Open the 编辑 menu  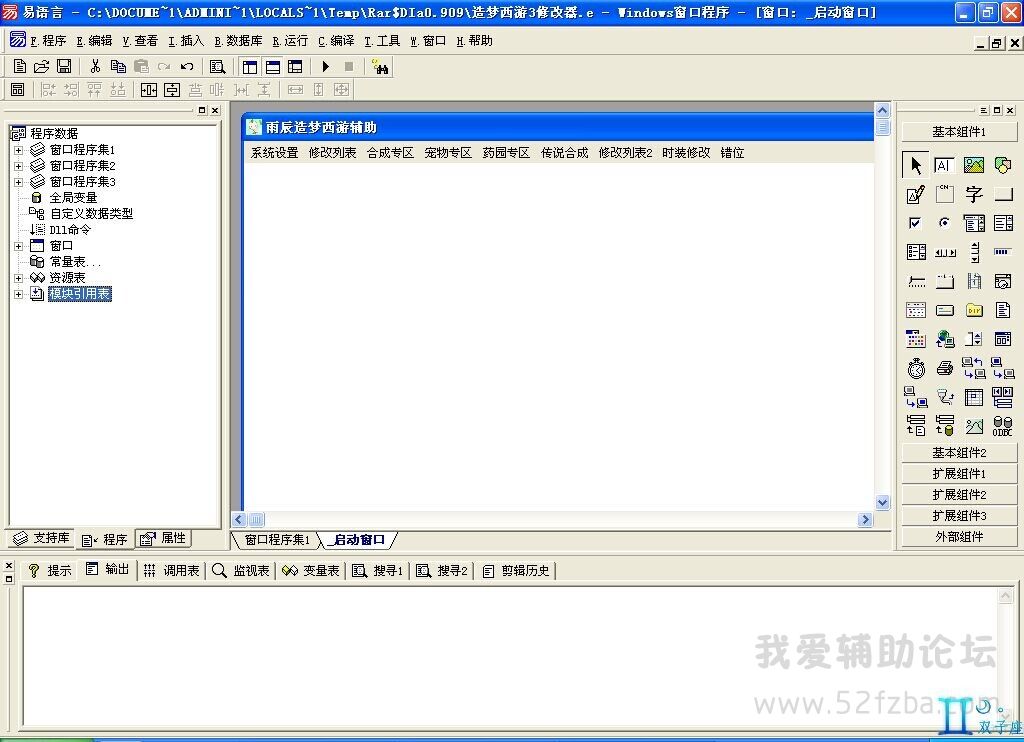tap(94, 41)
